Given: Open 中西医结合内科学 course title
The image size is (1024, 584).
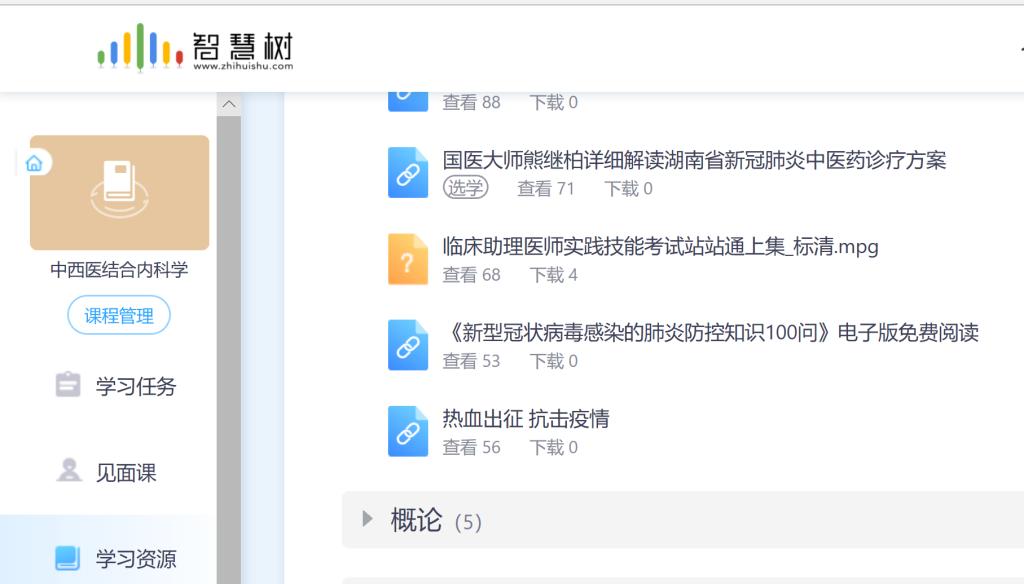Looking at the screenshot, I should (119, 270).
